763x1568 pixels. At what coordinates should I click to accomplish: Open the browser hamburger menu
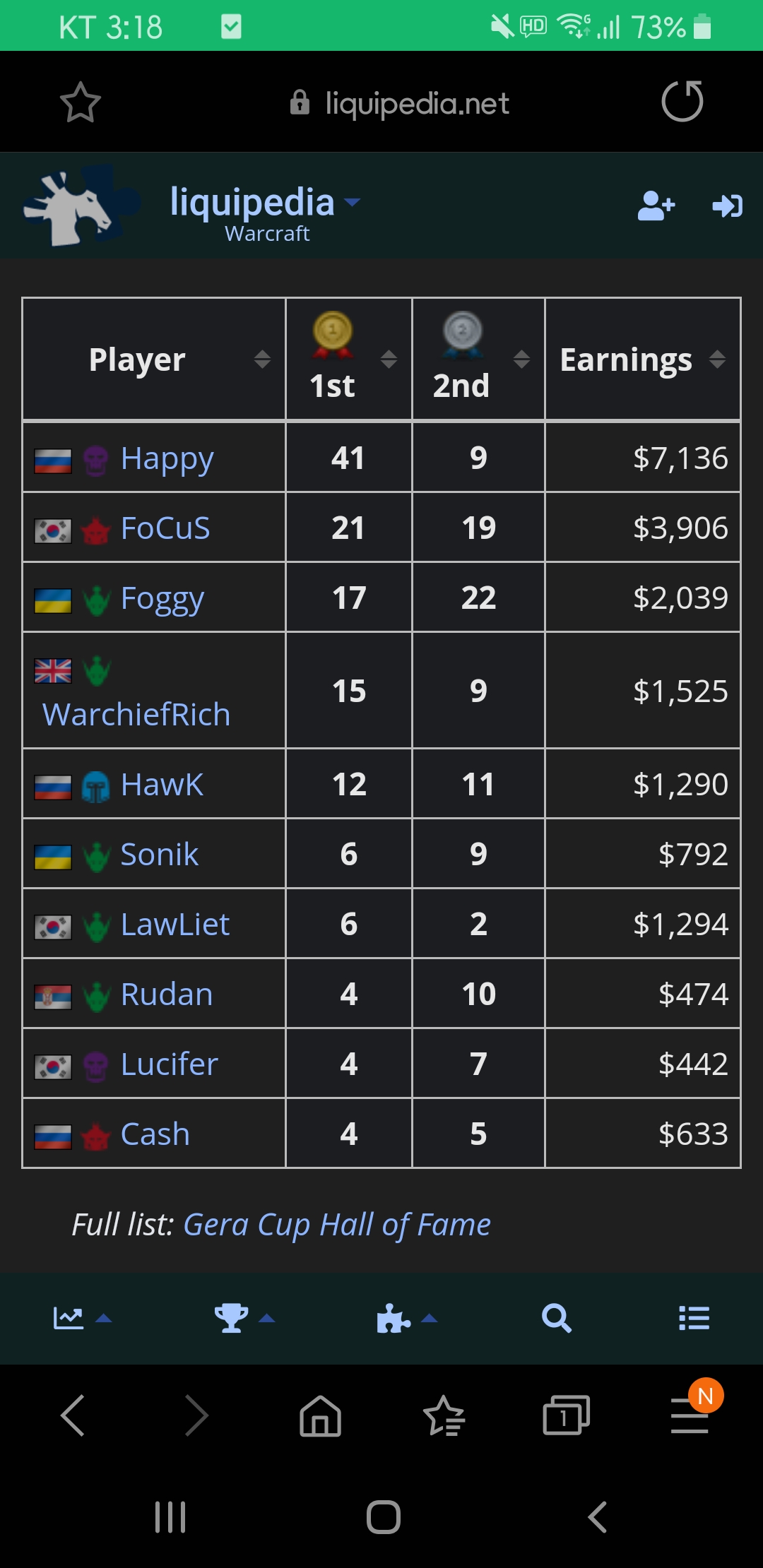tap(690, 1415)
